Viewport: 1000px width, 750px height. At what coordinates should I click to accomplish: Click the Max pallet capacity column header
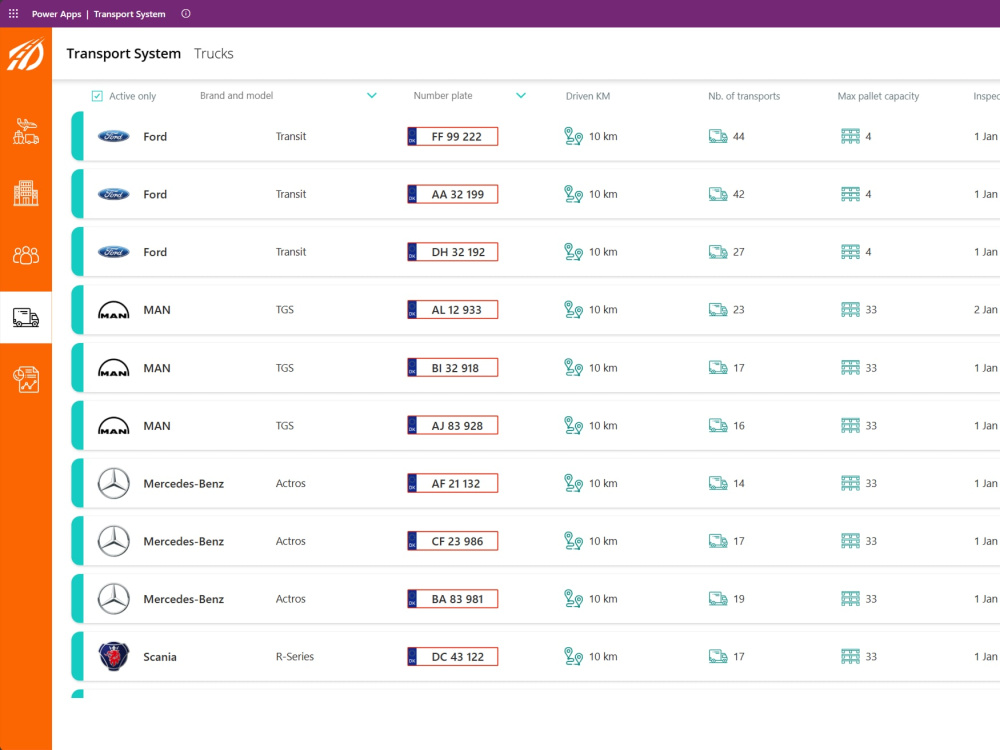pos(878,96)
